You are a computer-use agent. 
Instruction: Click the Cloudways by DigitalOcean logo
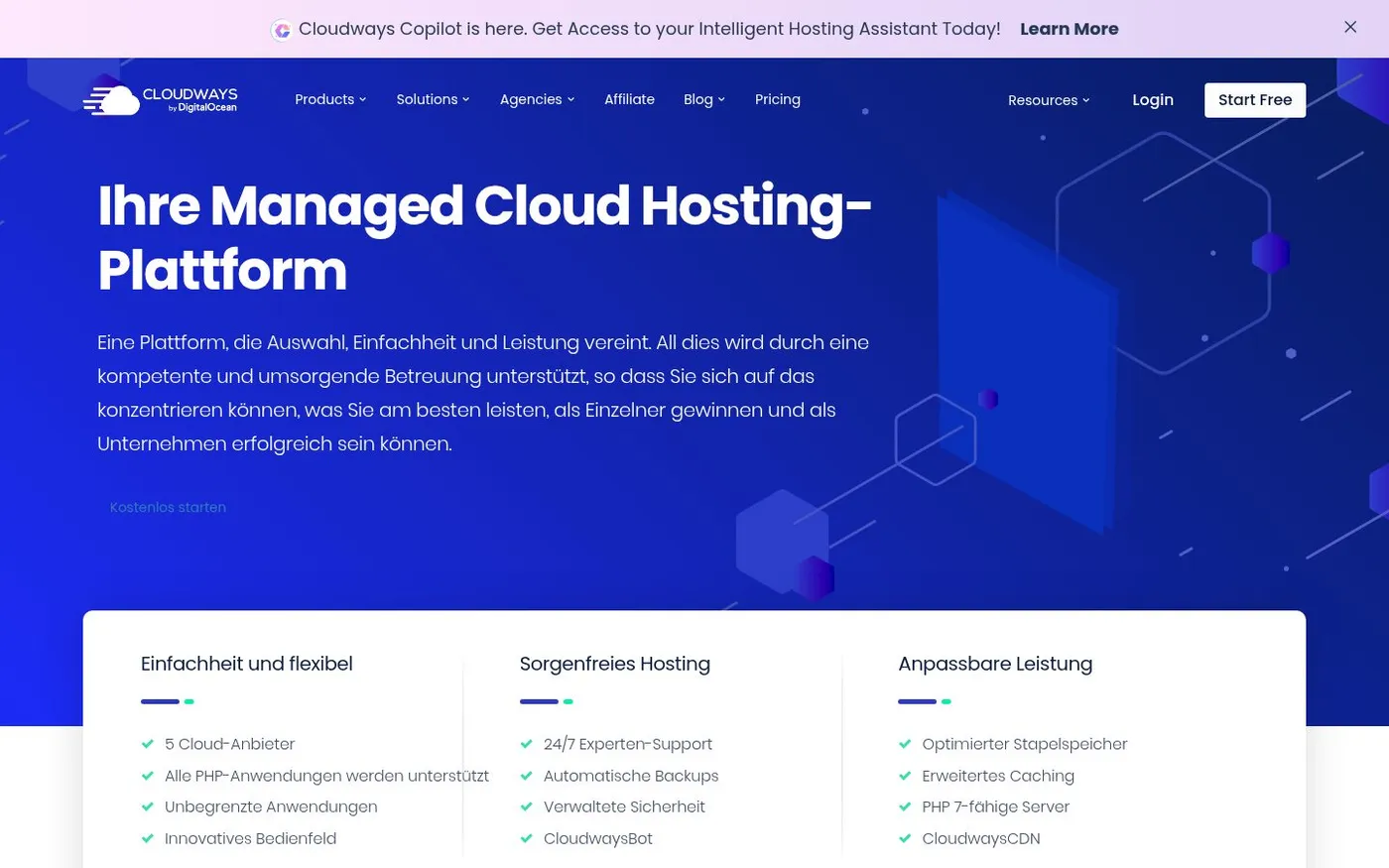(x=160, y=100)
